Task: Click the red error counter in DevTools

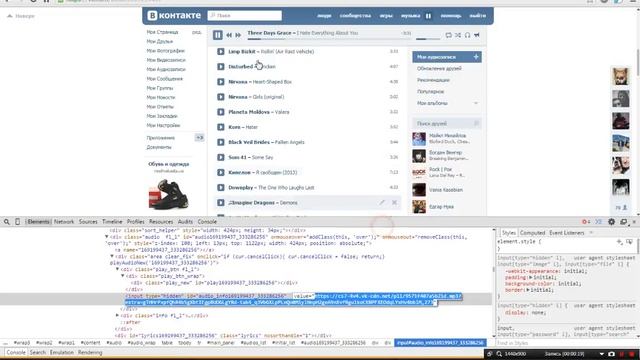Action: click(x=586, y=222)
